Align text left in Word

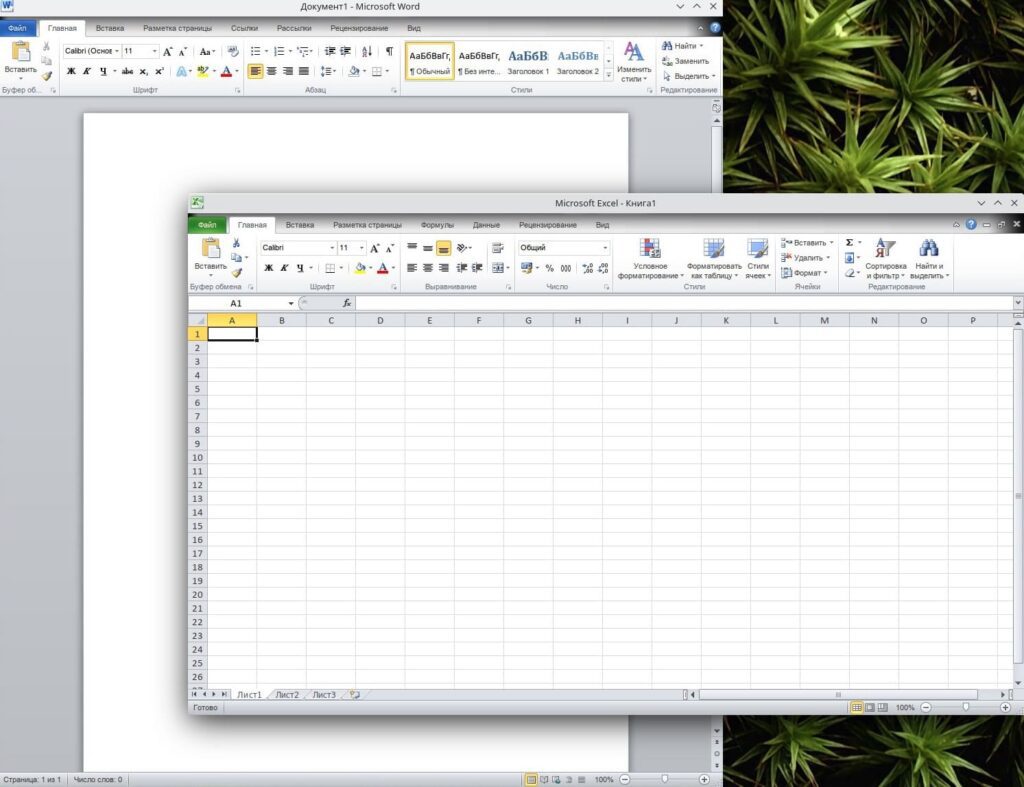coord(255,71)
